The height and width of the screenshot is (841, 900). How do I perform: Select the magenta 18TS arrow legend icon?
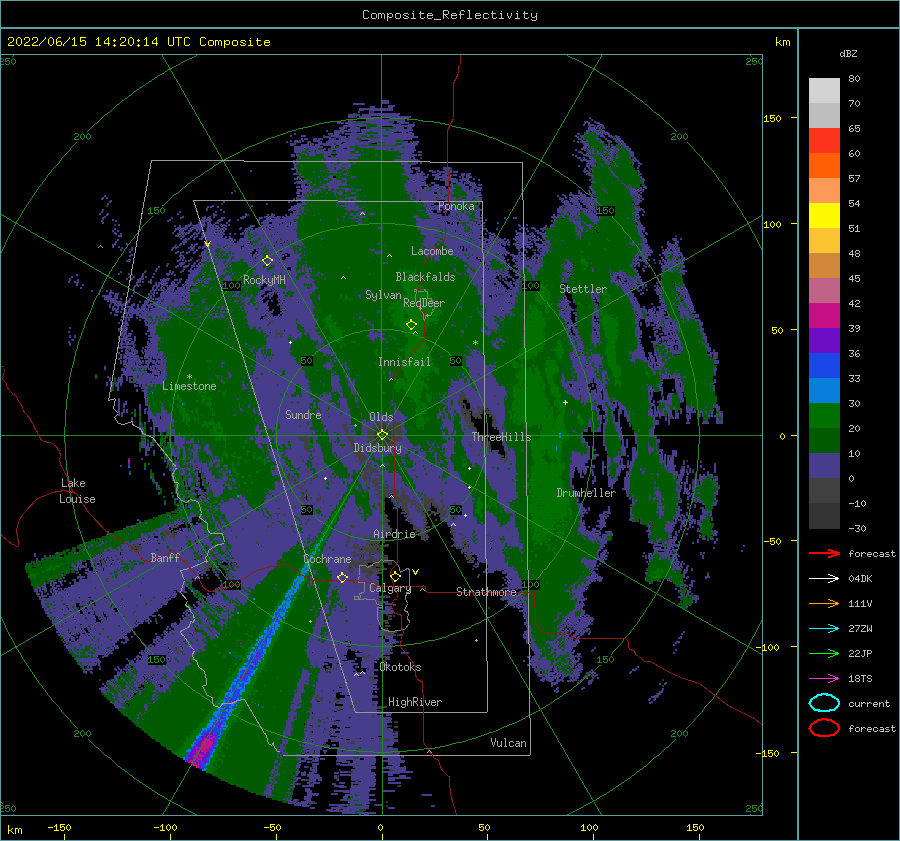(824, 678)
